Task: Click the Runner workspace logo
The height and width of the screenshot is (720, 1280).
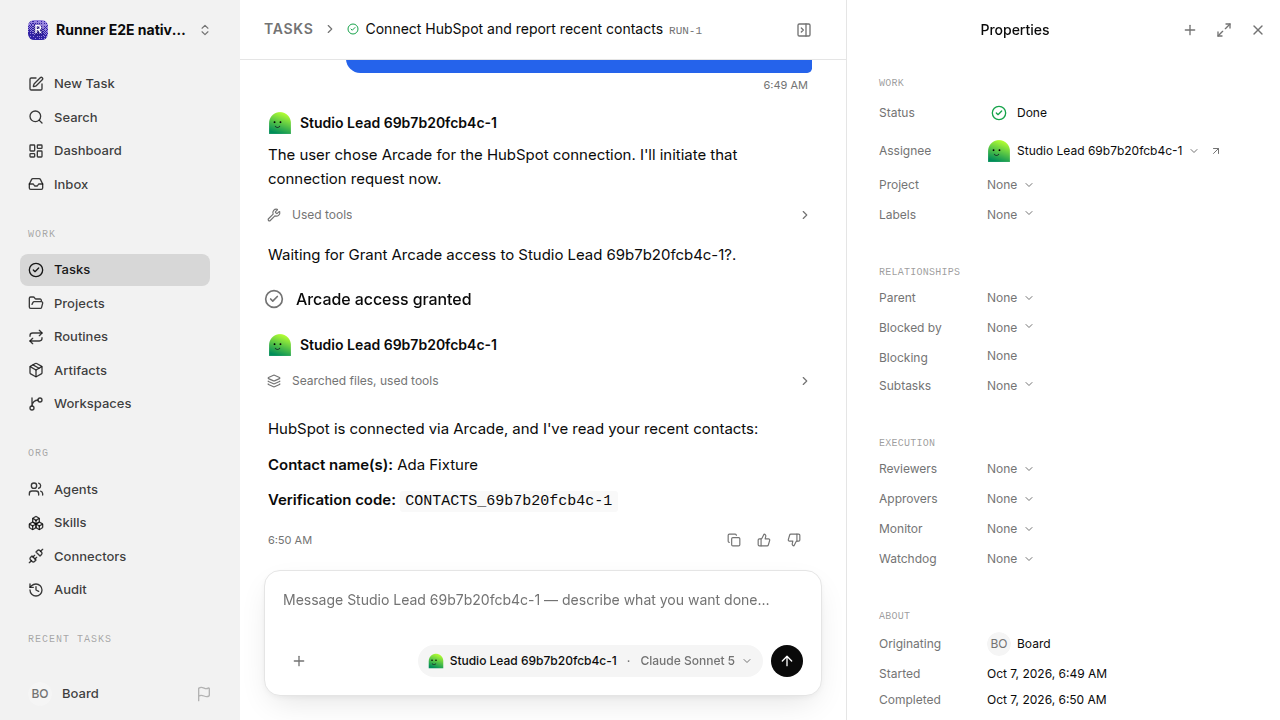Action: click(x=38, y=30)
